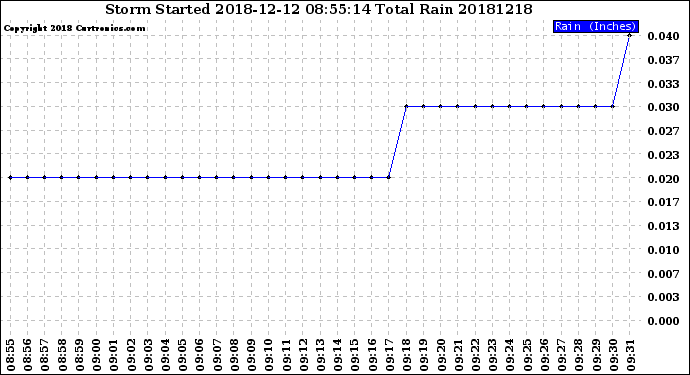Click the data point at 09:31 reaching 0.040

coord(630,35)
